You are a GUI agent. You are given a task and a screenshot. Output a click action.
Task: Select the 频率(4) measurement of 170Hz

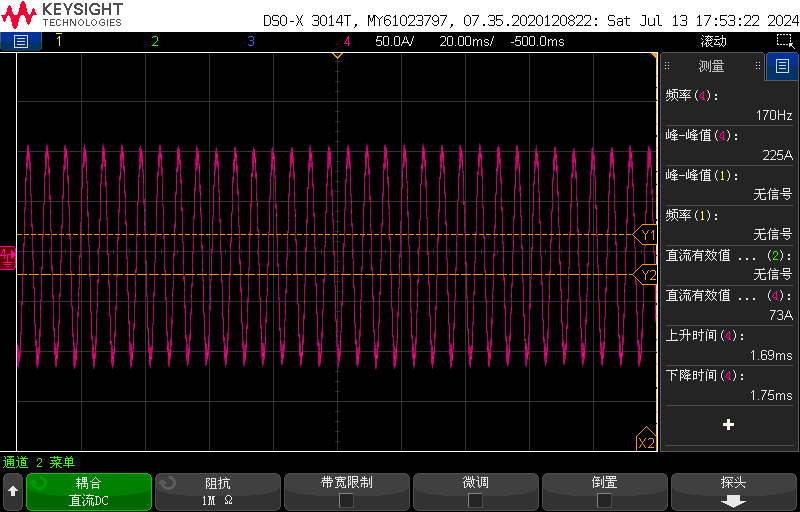pos(729,105)
